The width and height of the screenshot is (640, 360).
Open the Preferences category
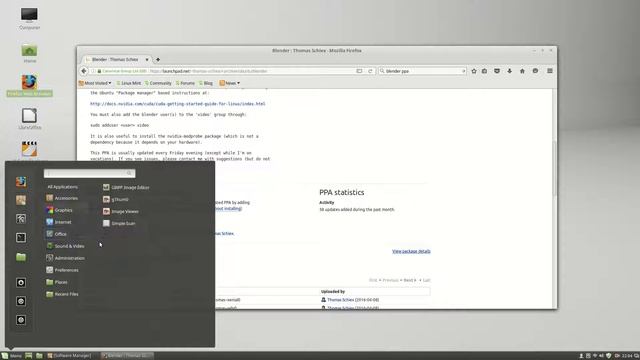(62, 270)
